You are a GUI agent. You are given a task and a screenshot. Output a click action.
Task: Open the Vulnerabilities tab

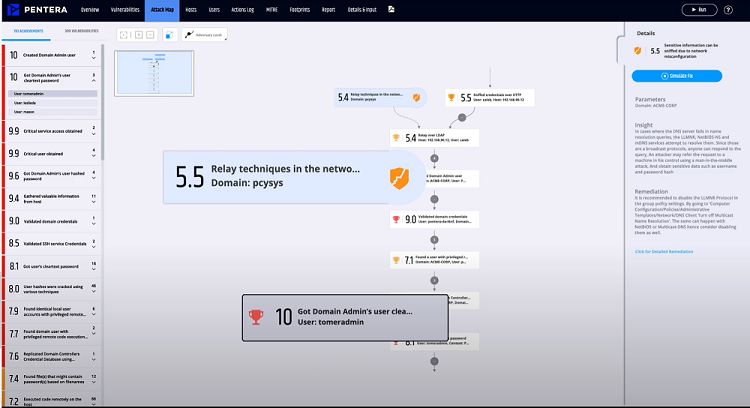point(125,9)
